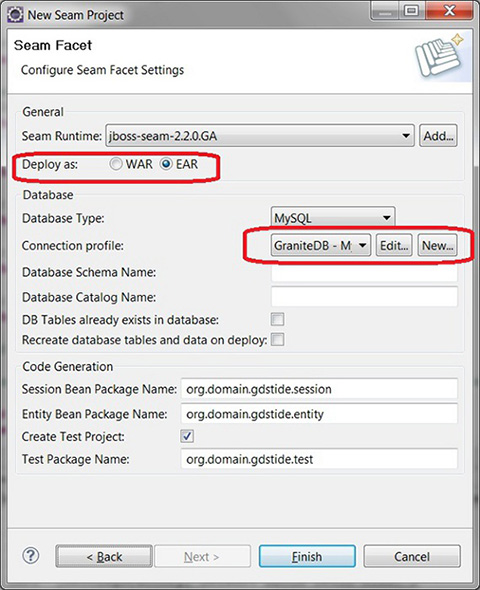Open the Database Type MySQL dropdown
The image size is (480, 590).
pyautogui.click(x=333, y=218)
